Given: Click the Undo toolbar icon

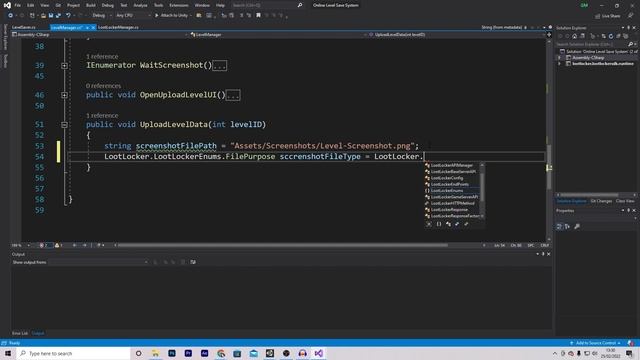Looking at the screenshot, I should pyautogui.click(x=68, y=16).
